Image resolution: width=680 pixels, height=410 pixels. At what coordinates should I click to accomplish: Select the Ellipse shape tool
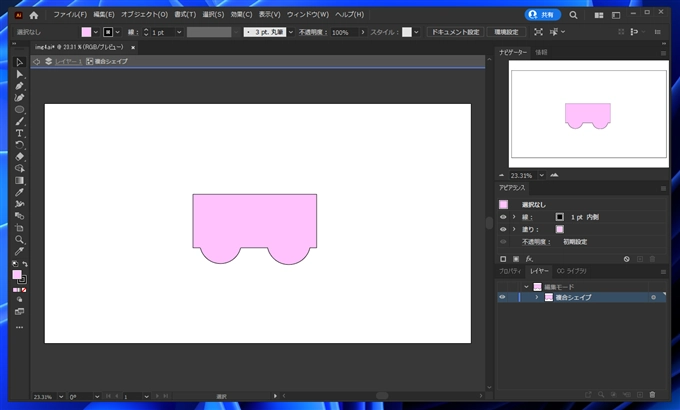click(19, 109)
